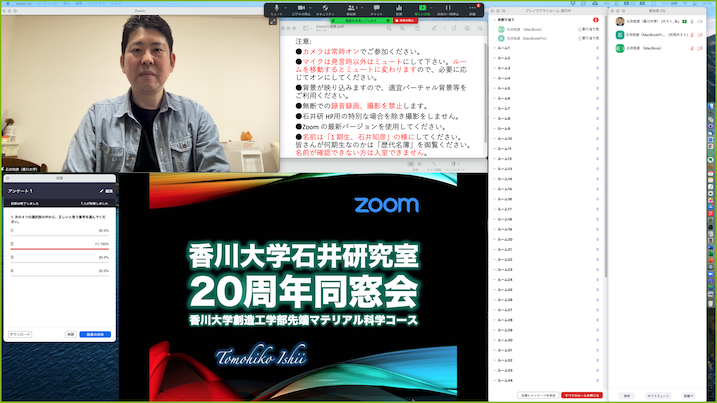Zoom in in the PDF viewer
717x403 pixels.
point(402,28)
